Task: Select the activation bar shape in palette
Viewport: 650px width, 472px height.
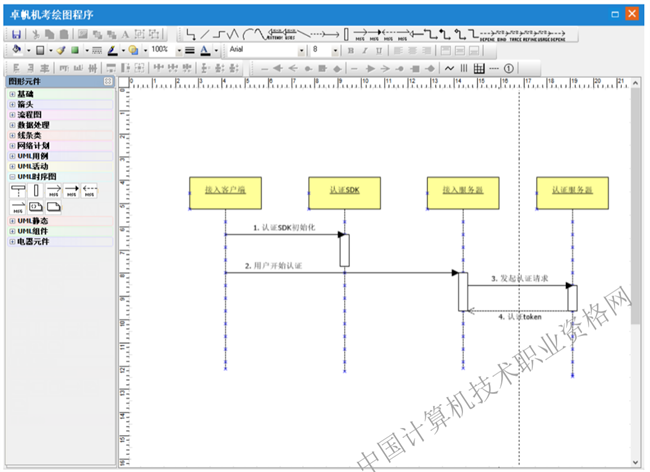Action: [x=36, y=189]
